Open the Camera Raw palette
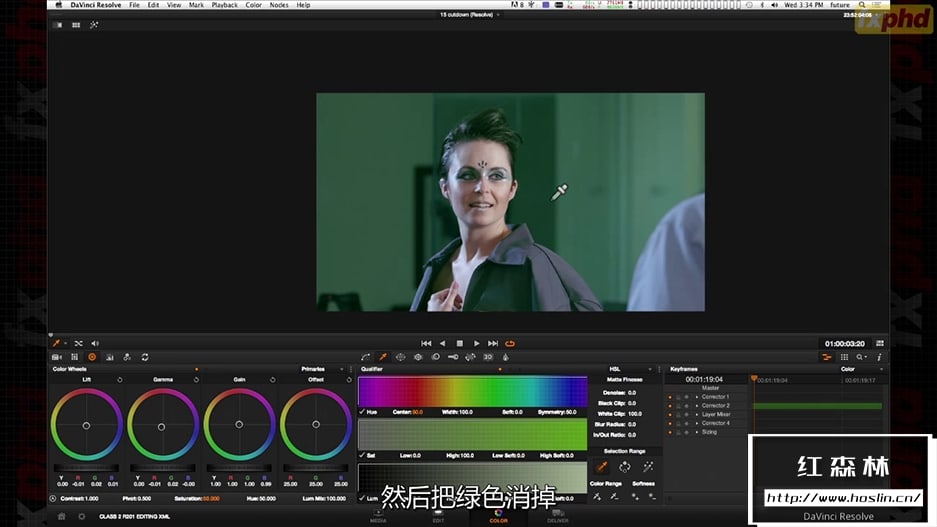The image size is (937, 527). (57, 357)
